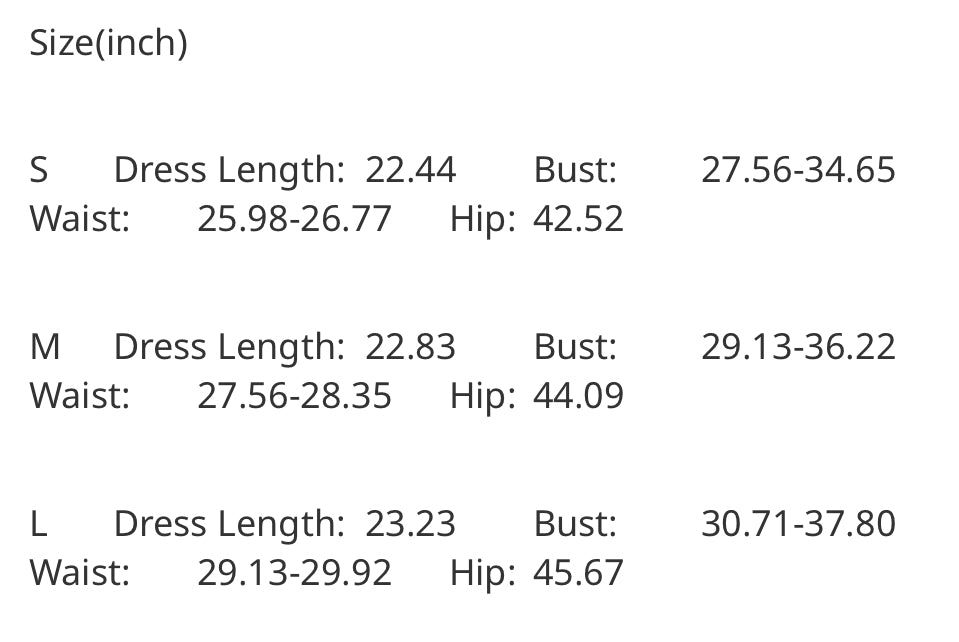This screenshot has height=642, width=959.
Task: Select the L size label
Action: coord(38,524)
